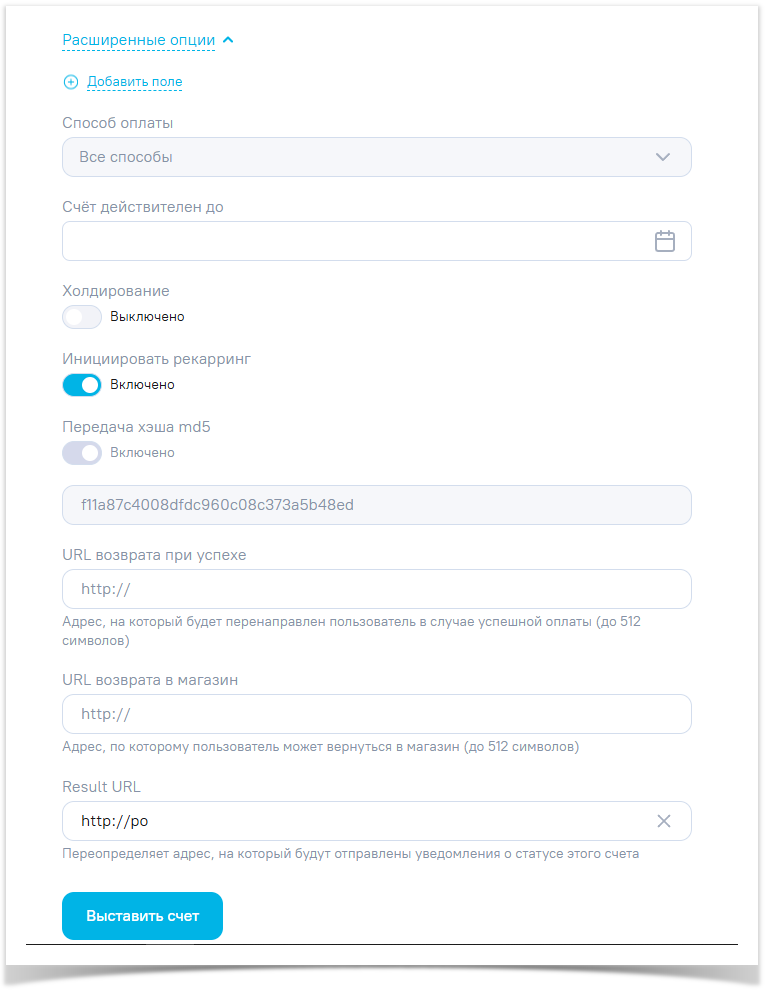Open the calendar date picker icon
The width and height of the screenshot is (772, 994).
point(665,241)
